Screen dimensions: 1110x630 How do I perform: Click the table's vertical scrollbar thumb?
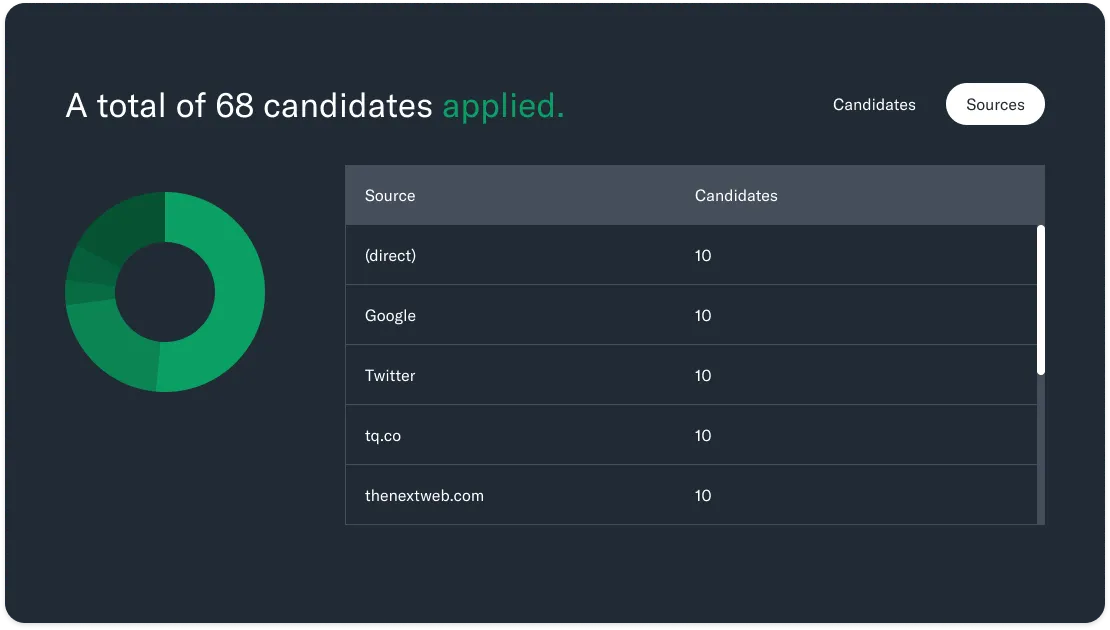coord(1041,300)
